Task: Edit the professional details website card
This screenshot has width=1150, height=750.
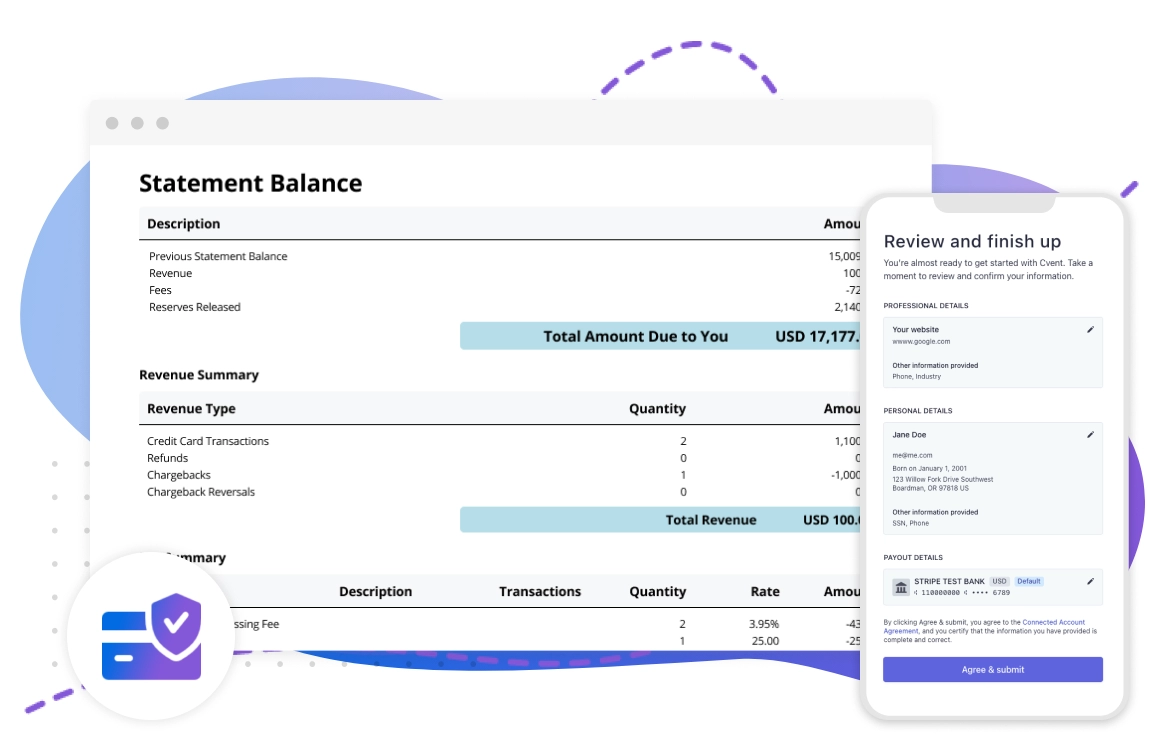Action: 1090,329
